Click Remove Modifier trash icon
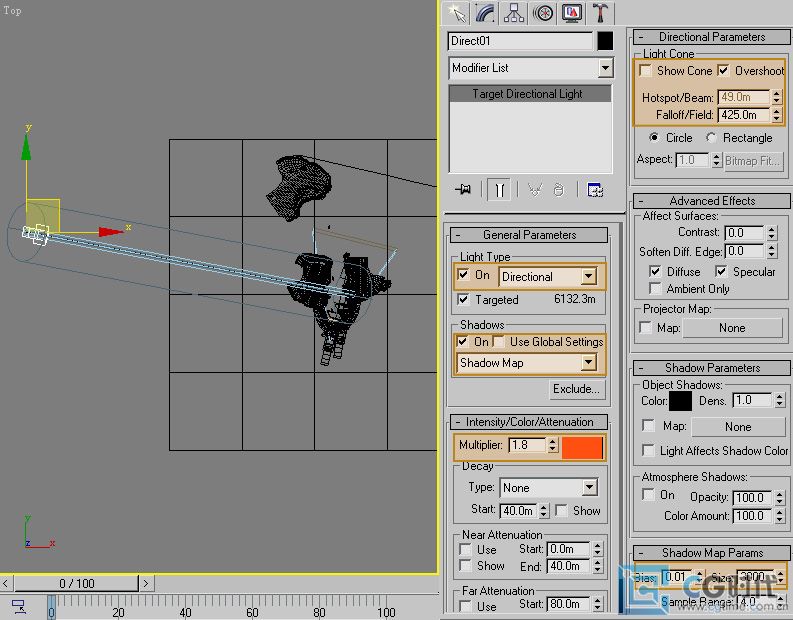This screenshot has width=793, height=620. click(x=558, y=190)
